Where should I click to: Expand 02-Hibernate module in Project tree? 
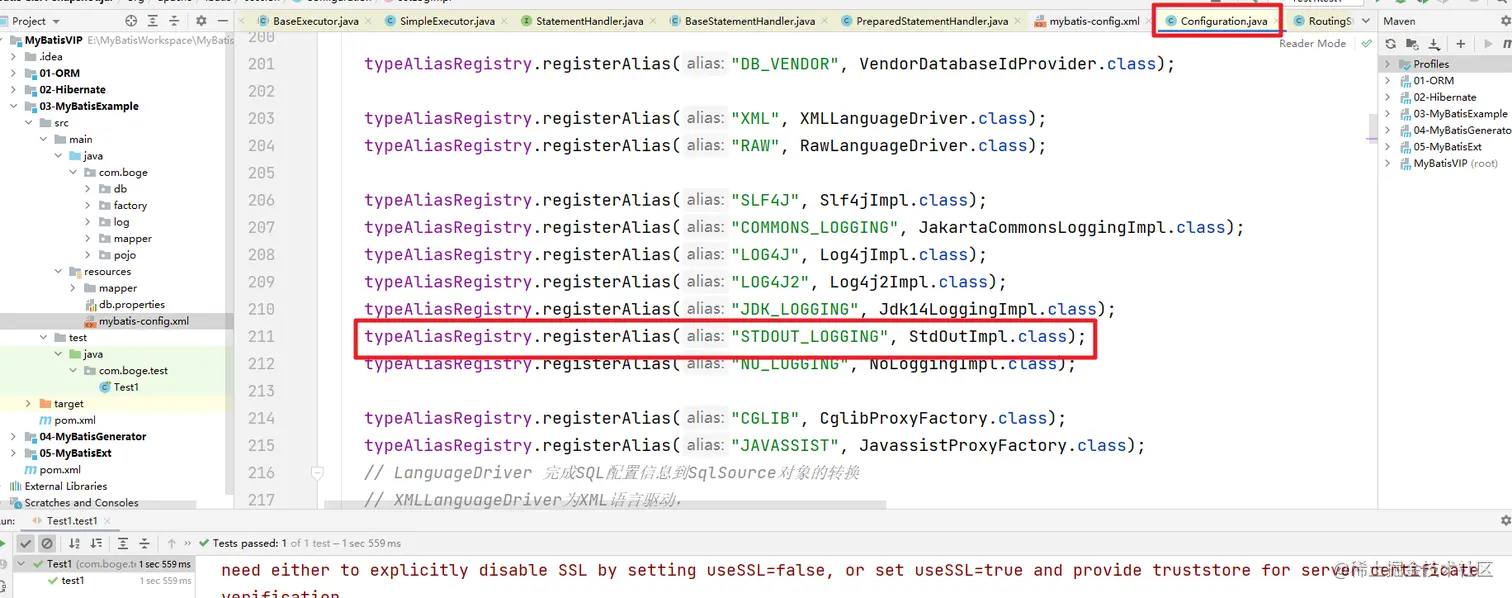[x=13, y=90]
